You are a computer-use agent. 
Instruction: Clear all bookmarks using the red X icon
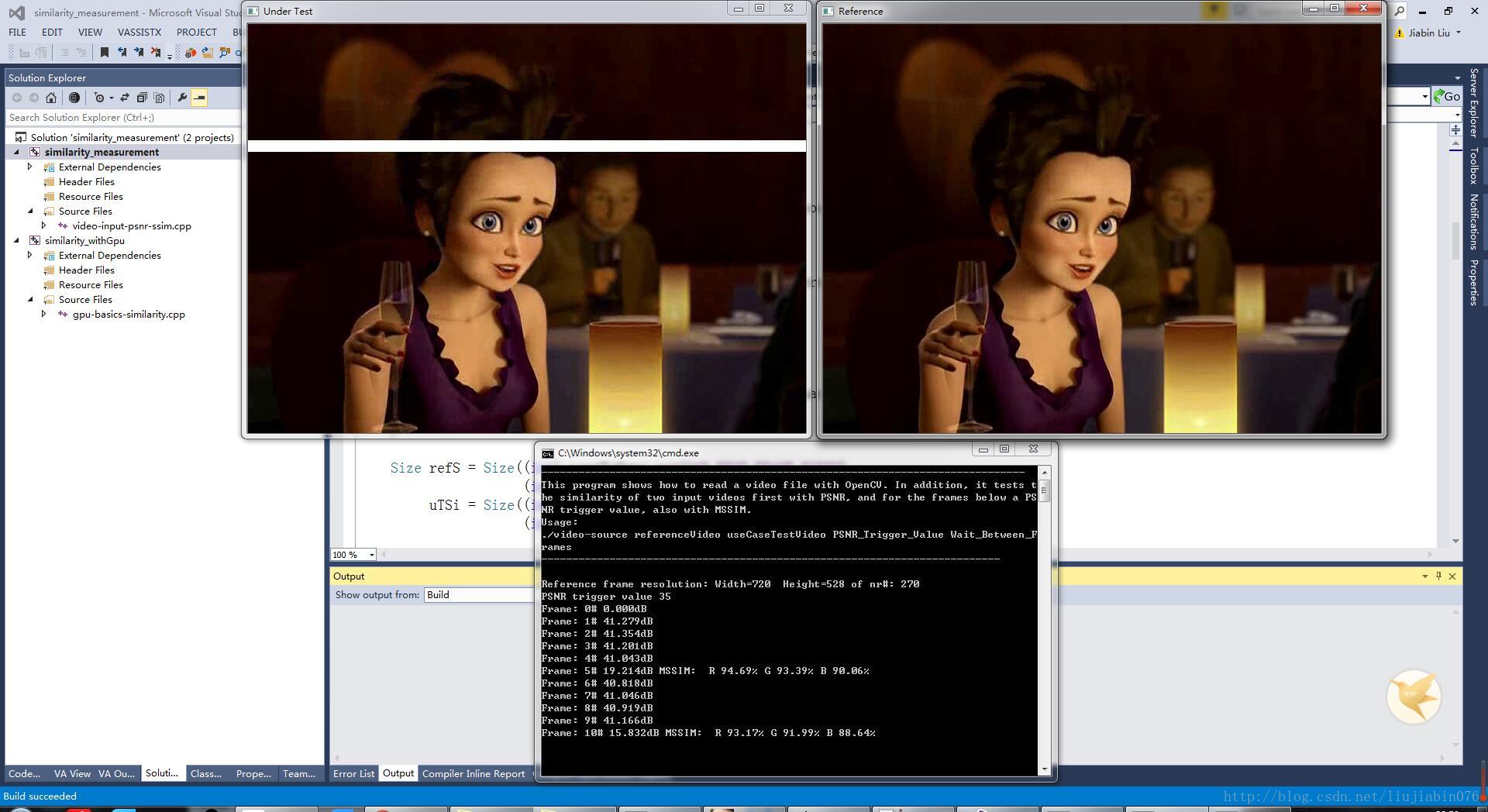point(156,53)
